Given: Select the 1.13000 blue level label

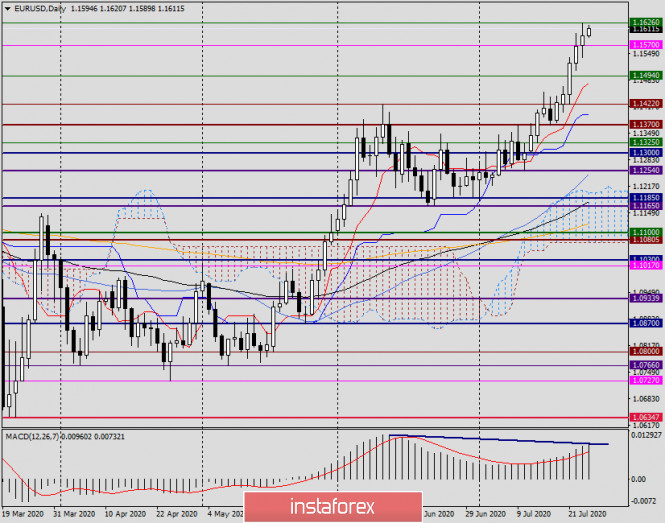Looking at the screenshot, I should click(x=644, y=152).
